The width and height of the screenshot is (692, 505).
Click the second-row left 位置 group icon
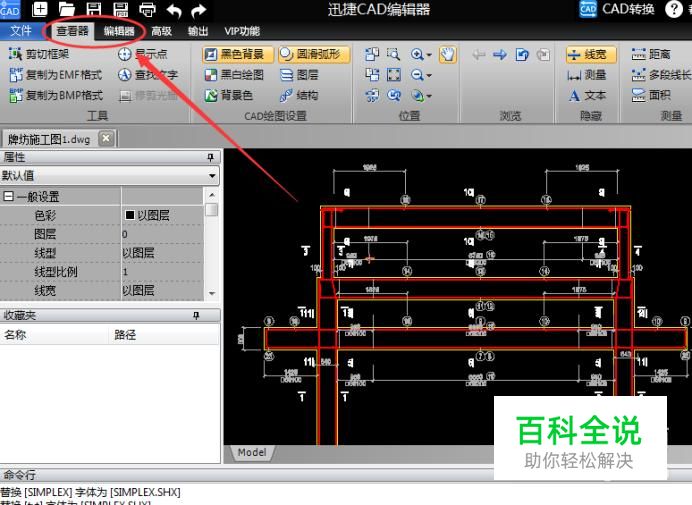tap(372, 75)
